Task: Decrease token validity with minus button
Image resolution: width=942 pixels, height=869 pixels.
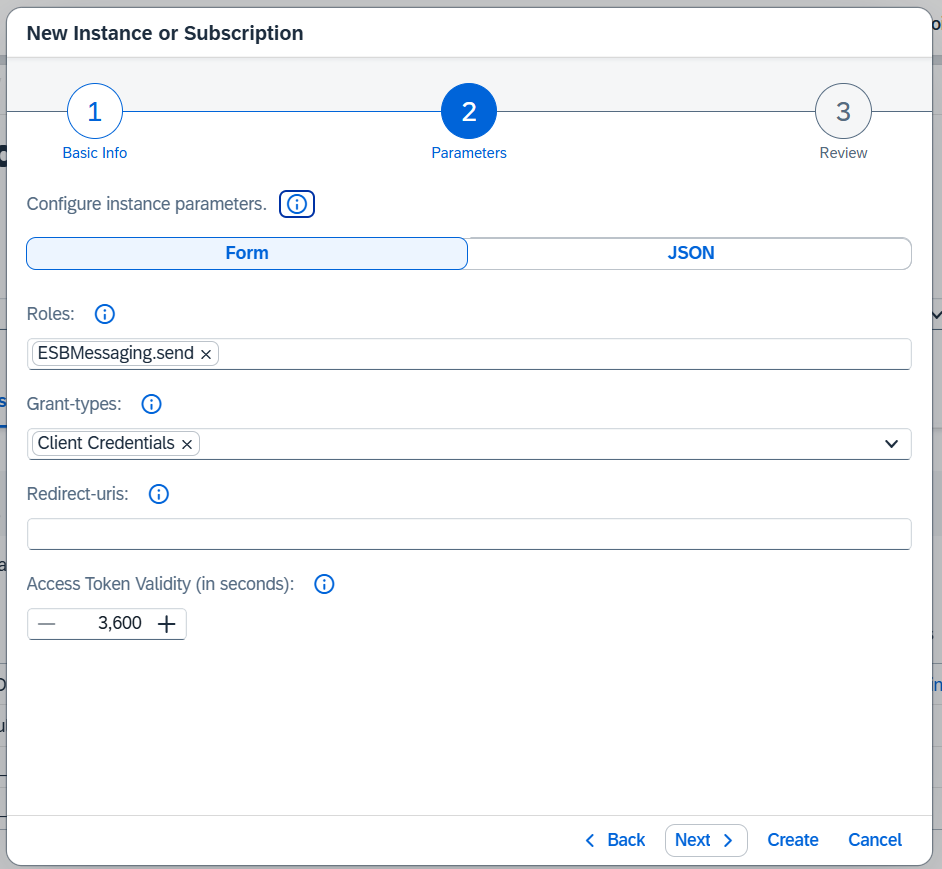Action: pos(47,624)
